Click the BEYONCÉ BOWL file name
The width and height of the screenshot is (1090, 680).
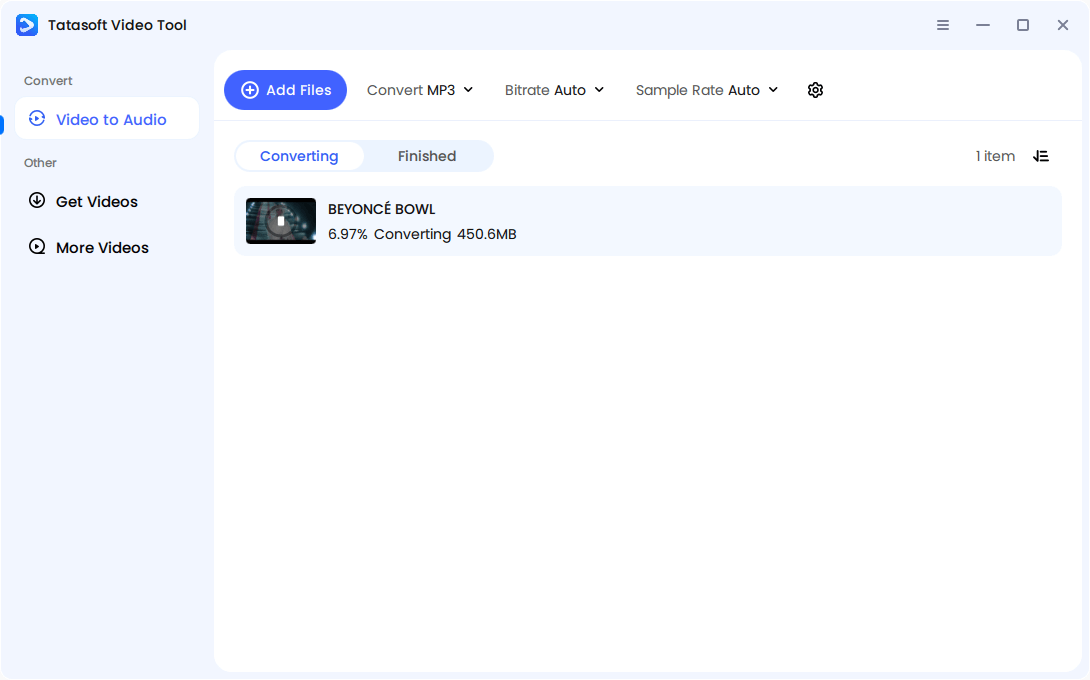[x=381, y=209]
